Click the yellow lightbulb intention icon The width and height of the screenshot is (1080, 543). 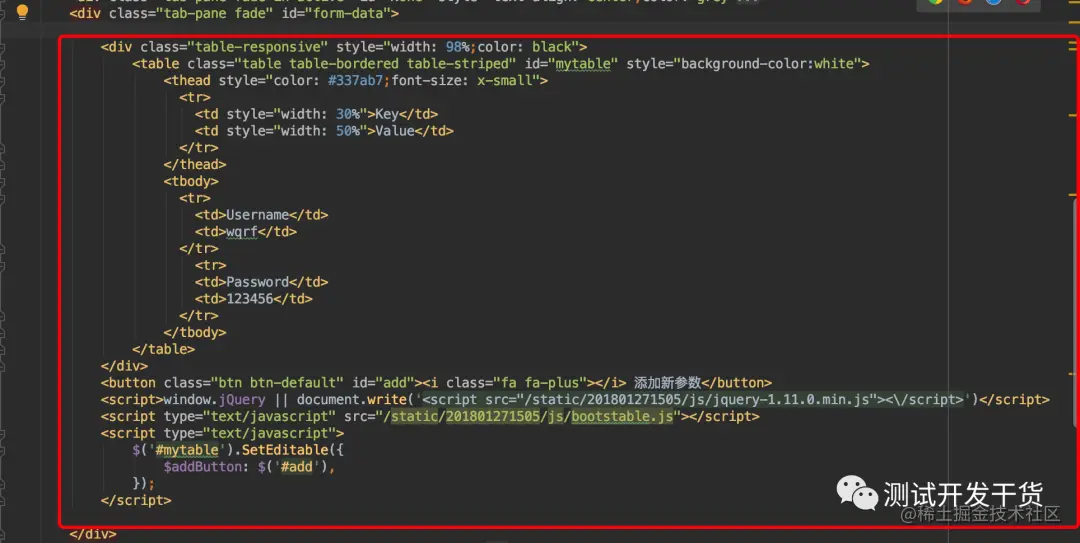22,12
